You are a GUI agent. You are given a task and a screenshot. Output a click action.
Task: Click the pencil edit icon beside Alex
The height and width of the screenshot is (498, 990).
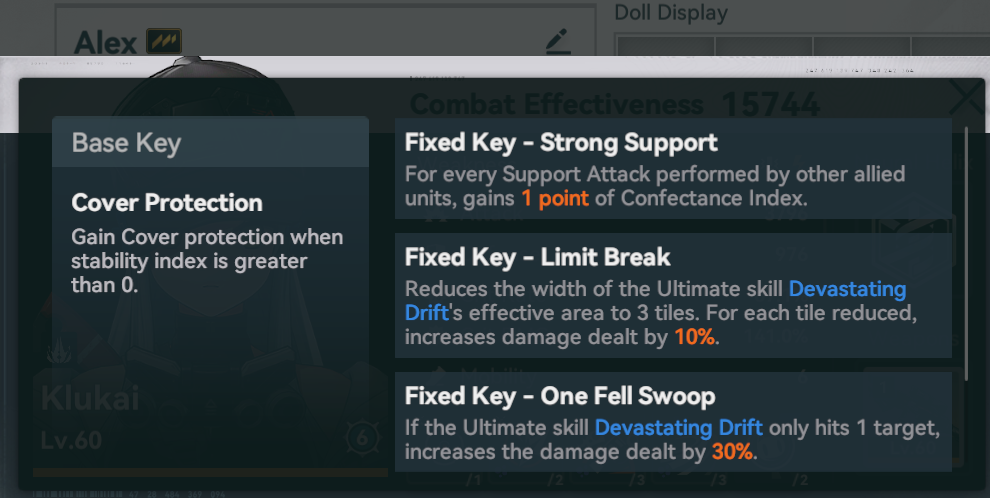(558, 42)
